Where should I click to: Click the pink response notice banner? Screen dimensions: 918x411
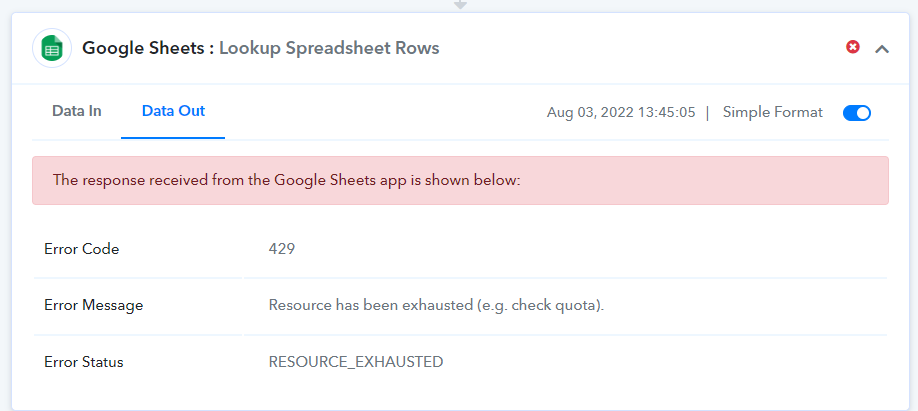click(460, 180)
